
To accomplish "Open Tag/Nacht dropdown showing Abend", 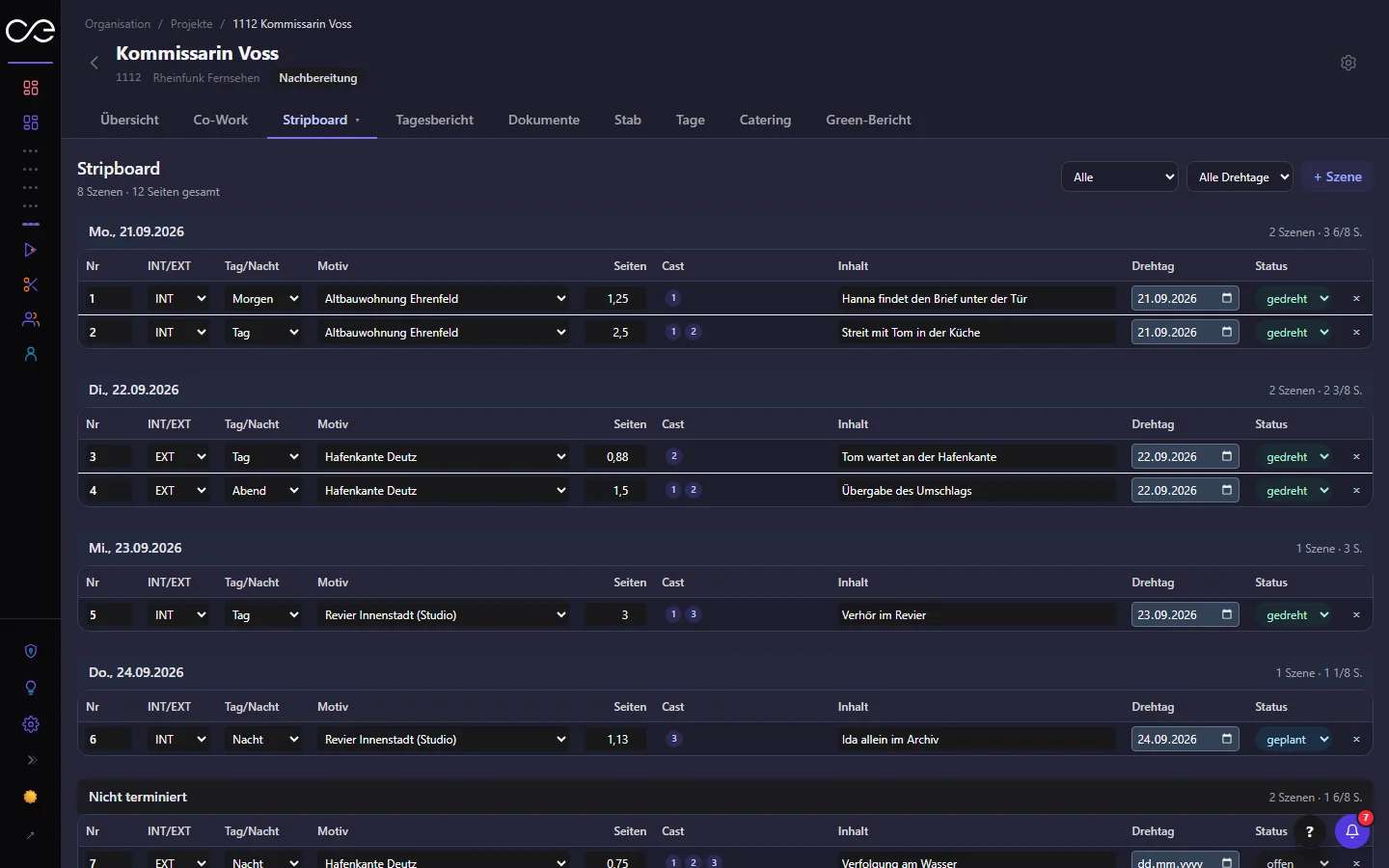I will pyautogui.click(x=263, y=491).
